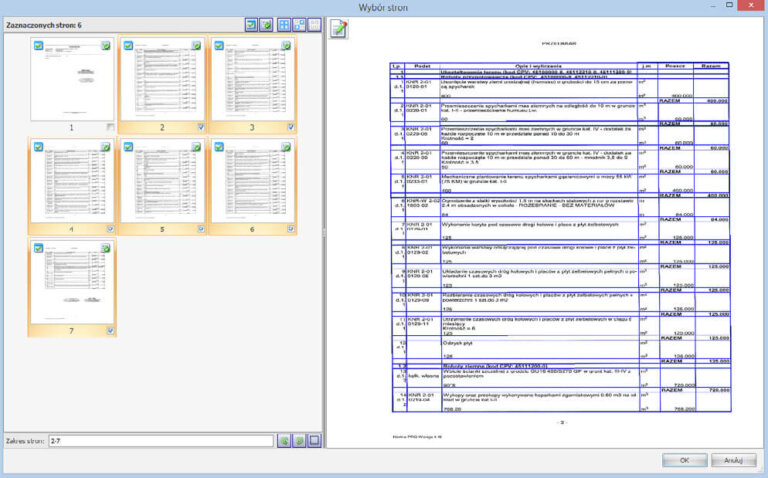Click inside the Zakres stron field showing 2-7
This screenshot has width=768, height=478.
(161, 441)
